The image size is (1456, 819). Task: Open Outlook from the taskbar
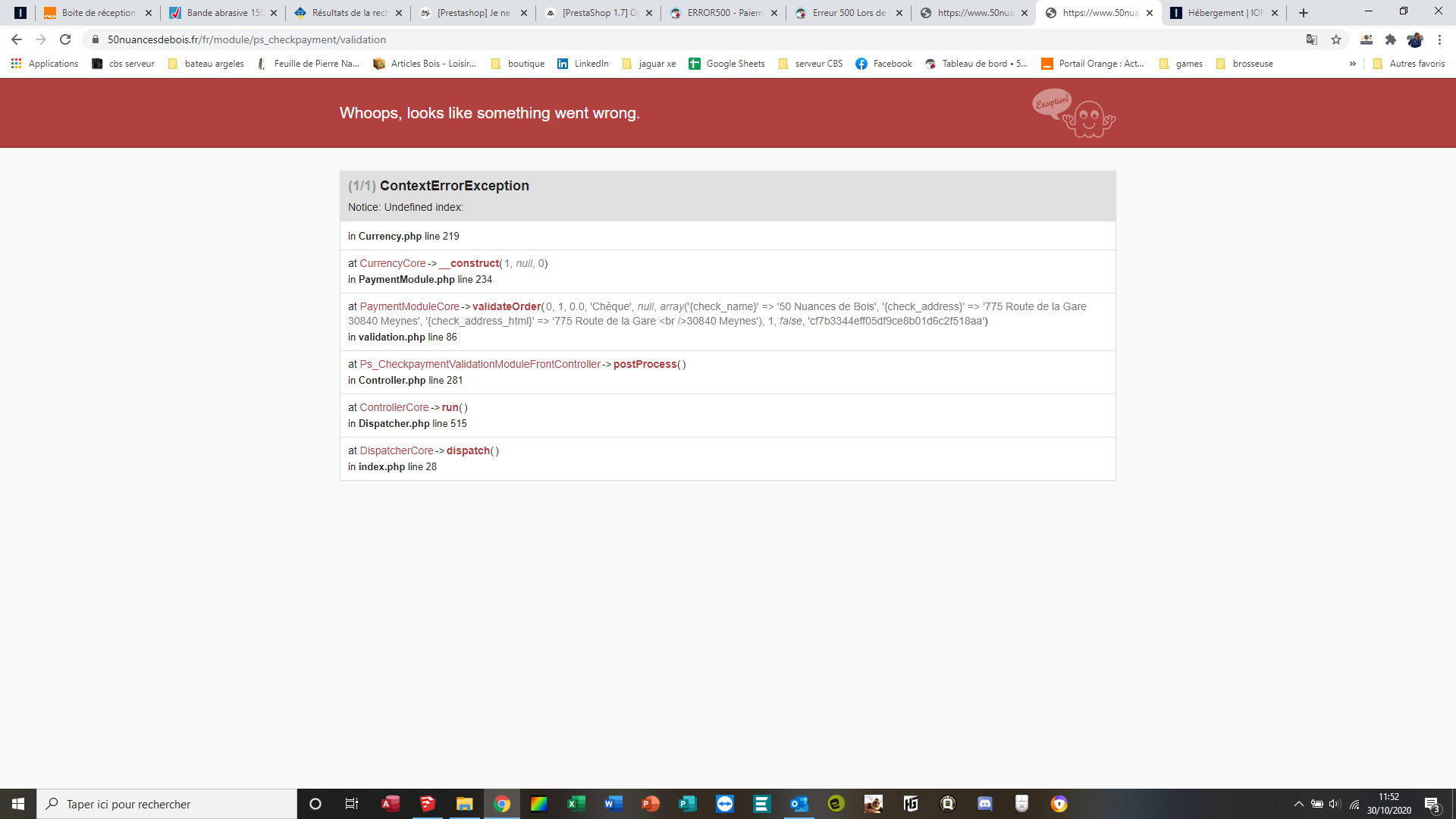[x=799, y=804]
